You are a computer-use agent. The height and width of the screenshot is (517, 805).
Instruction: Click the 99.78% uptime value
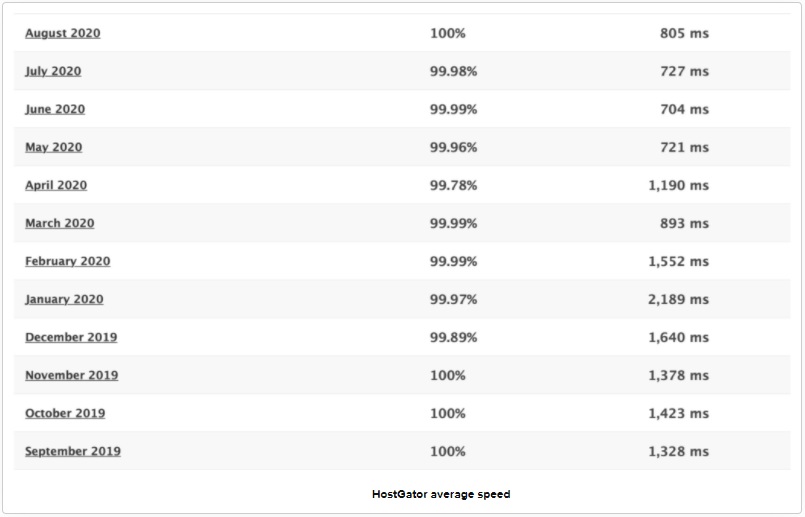[x=453, y=185]
